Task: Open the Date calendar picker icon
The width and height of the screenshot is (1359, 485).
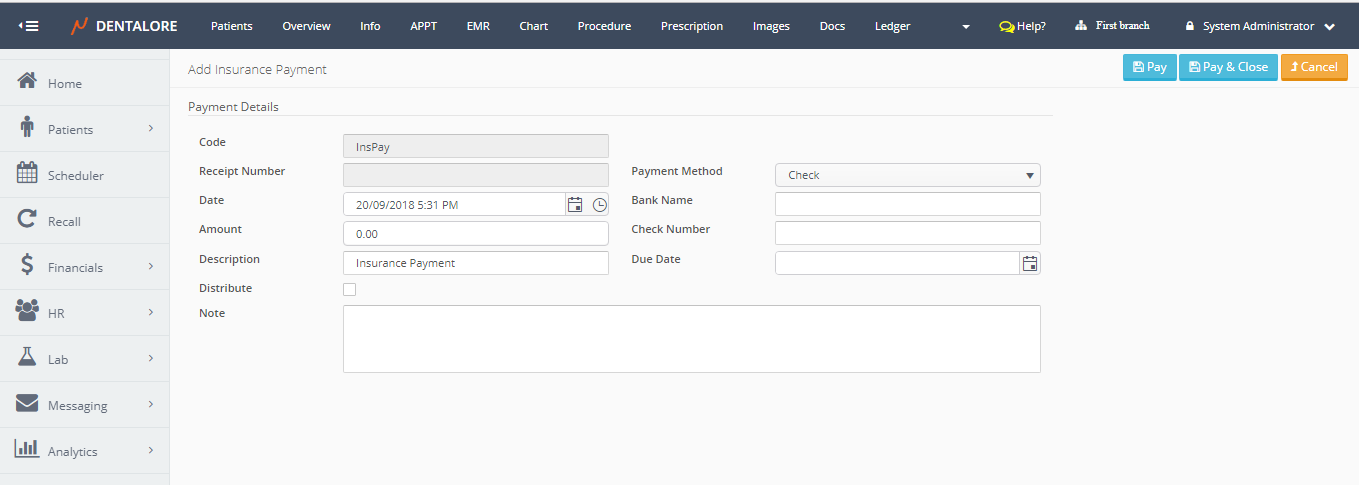Action: pyautogui.click(x=575, y=205)
